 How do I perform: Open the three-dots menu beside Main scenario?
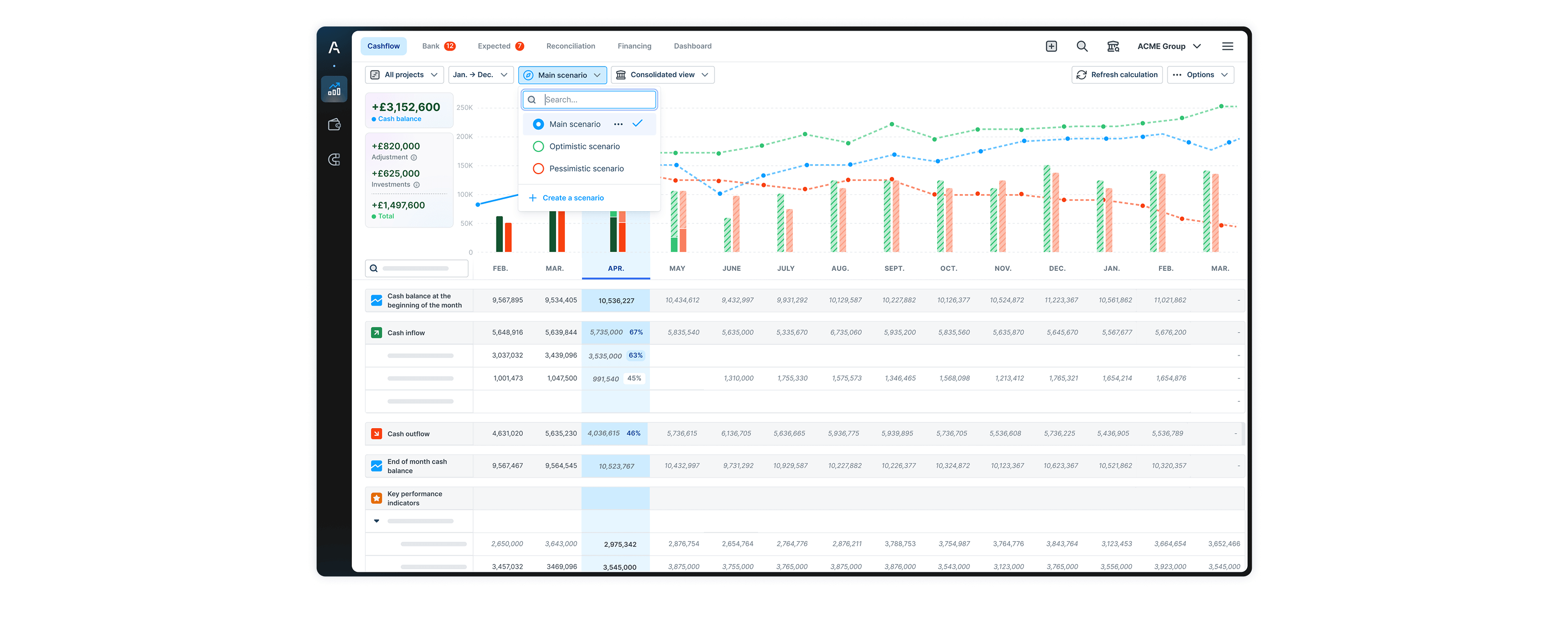point(618,124)
